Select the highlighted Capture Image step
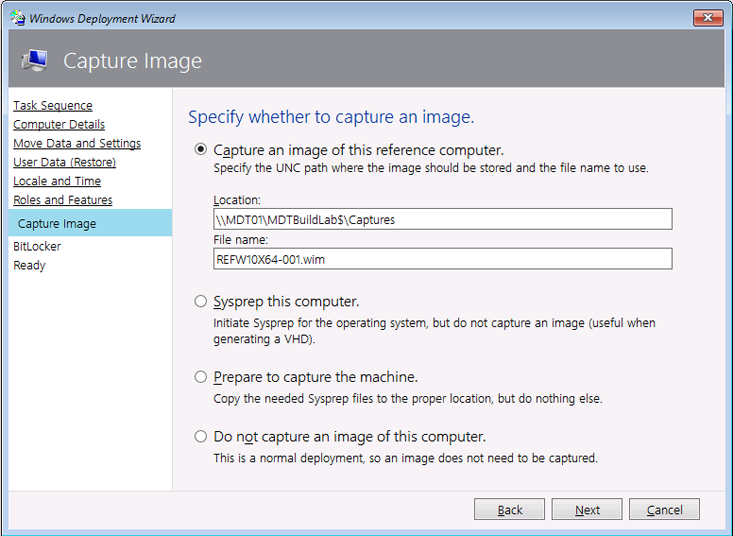The width and height of the screenshot is (733, 536). 57,224
